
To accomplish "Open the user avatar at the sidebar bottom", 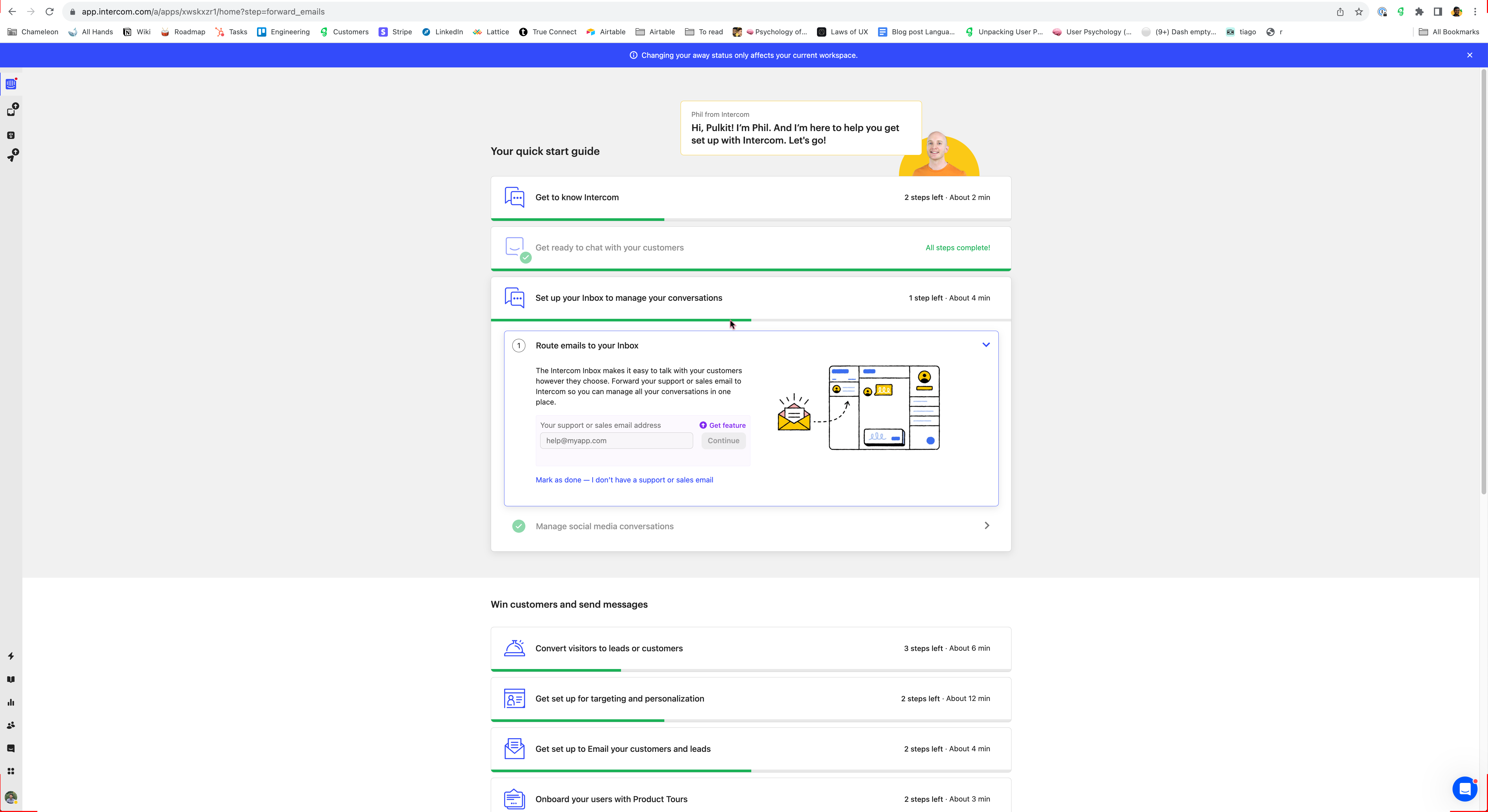I will [x=11, y=797].
